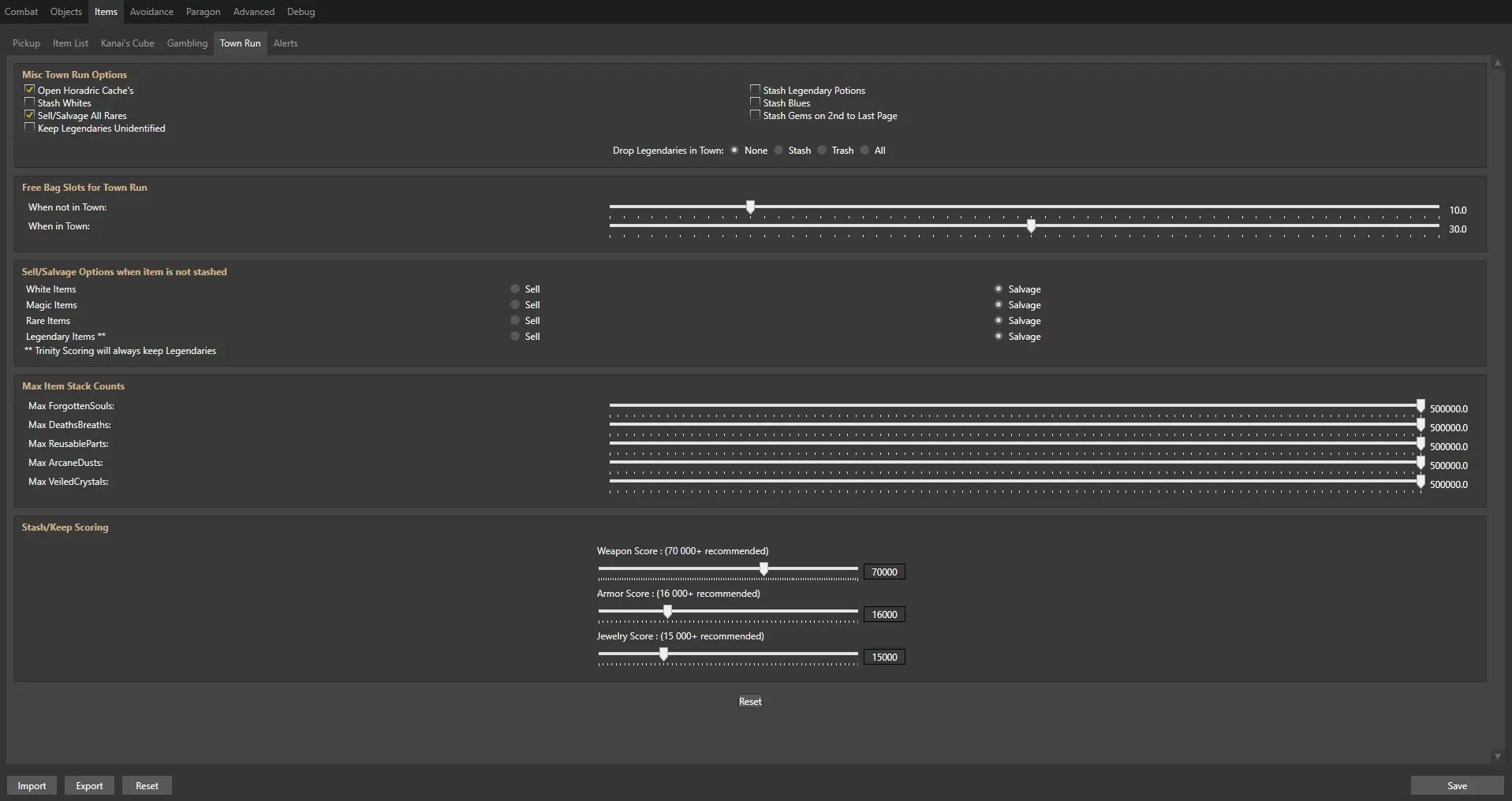Image resolution: width=1512 pixels, height=801 pixels.
Task: Click the Weapon Score slider handle
Action: pos(763,569)
